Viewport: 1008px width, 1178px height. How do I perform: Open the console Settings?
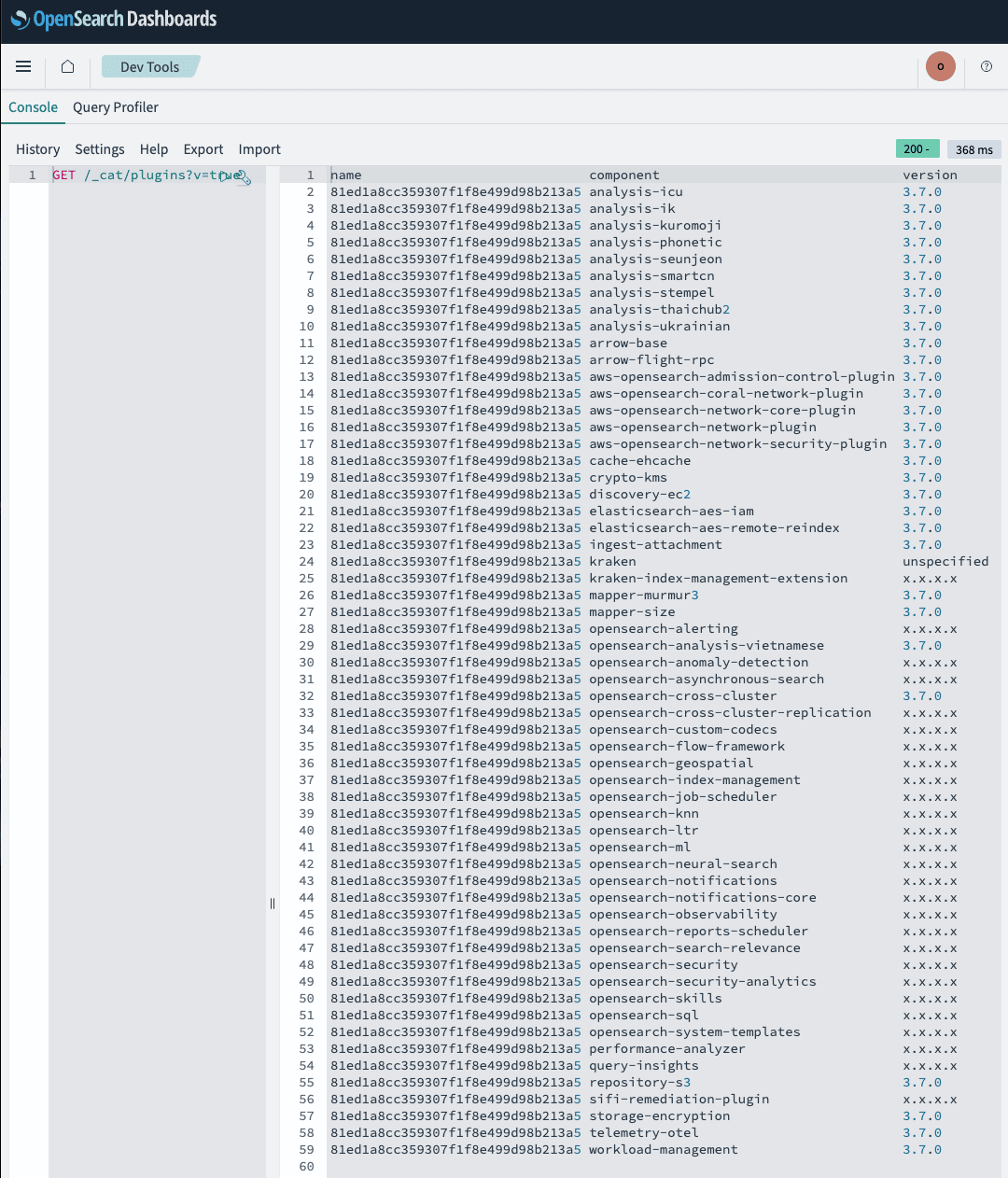coord(100,149)
